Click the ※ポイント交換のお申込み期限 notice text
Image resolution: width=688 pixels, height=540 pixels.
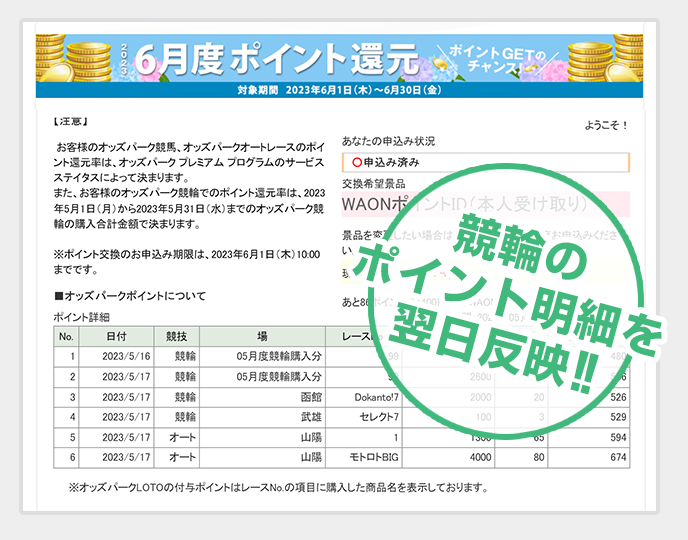click(187, 262)
